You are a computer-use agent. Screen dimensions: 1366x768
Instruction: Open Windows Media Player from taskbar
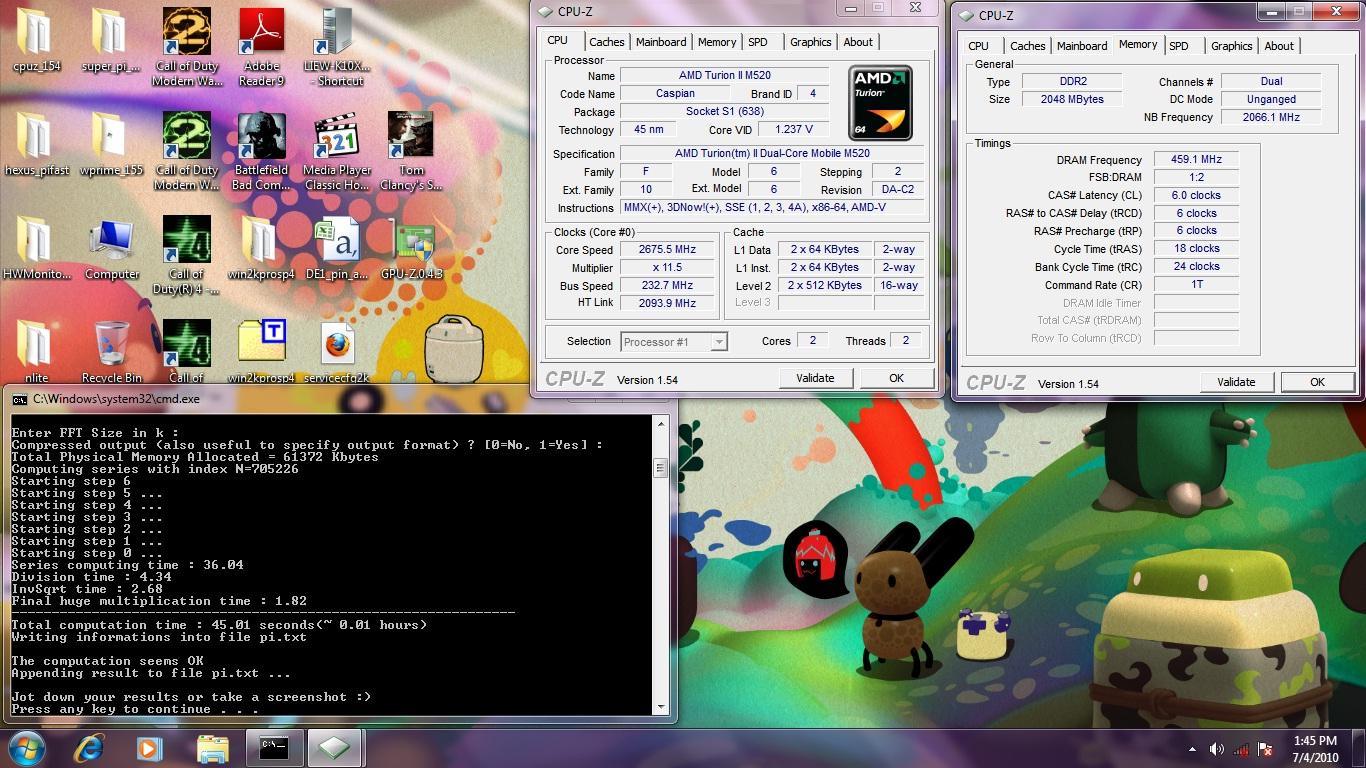149,748
